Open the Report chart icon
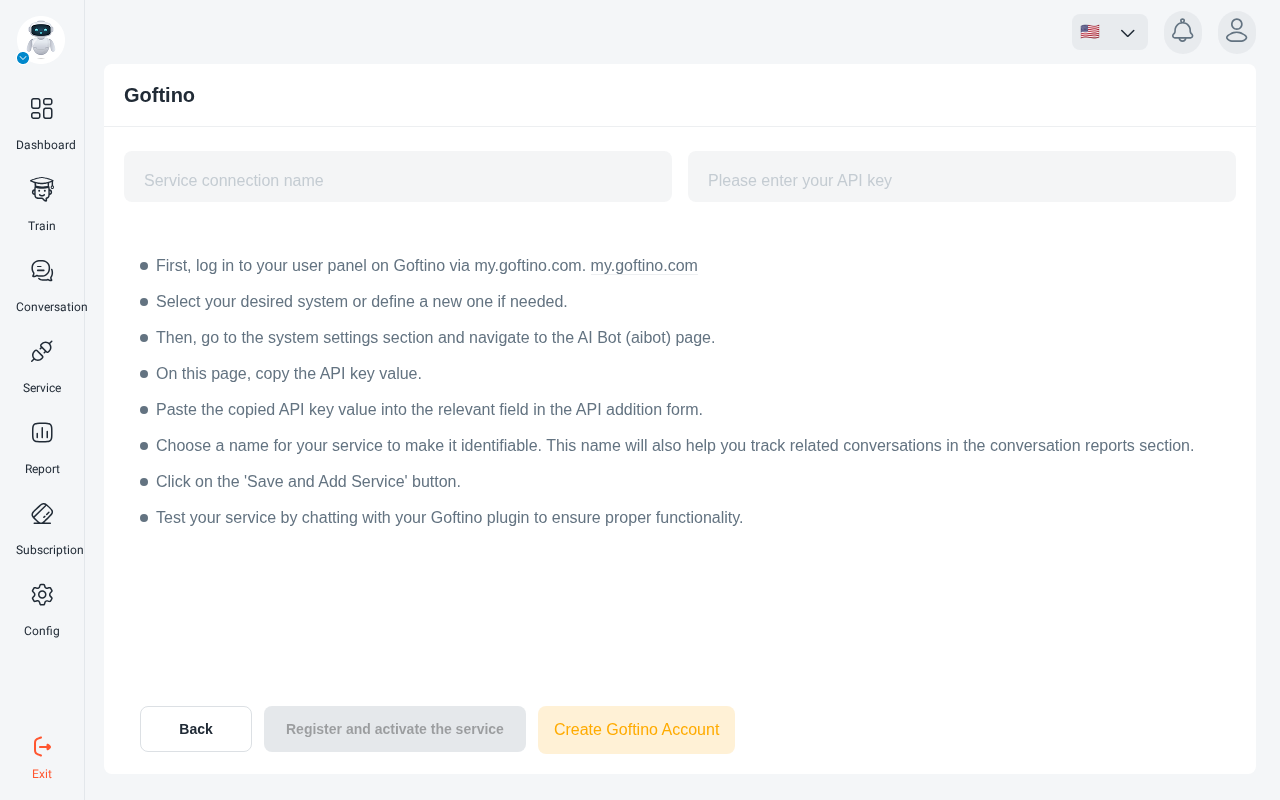 (x=42, y=432)
